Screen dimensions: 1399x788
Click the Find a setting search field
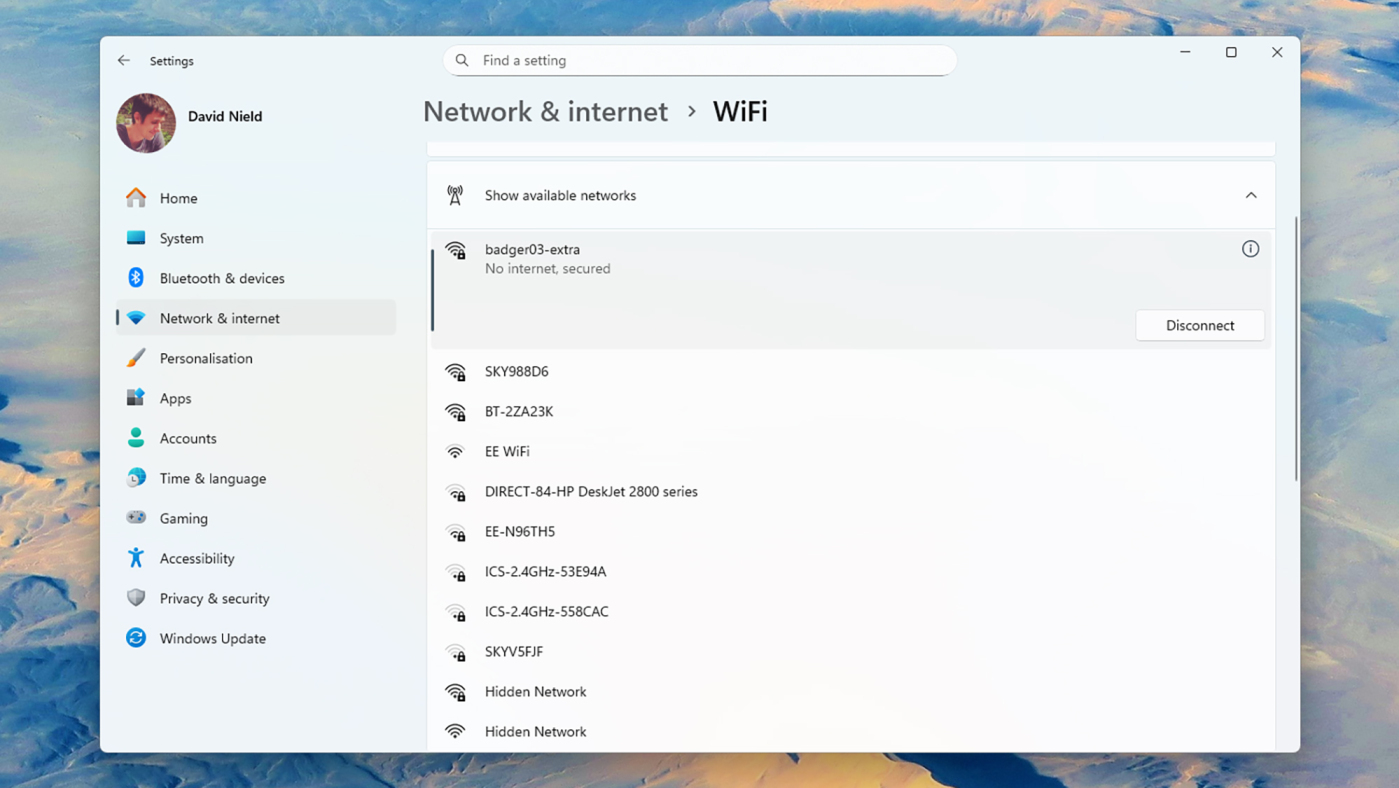(700, 60)
